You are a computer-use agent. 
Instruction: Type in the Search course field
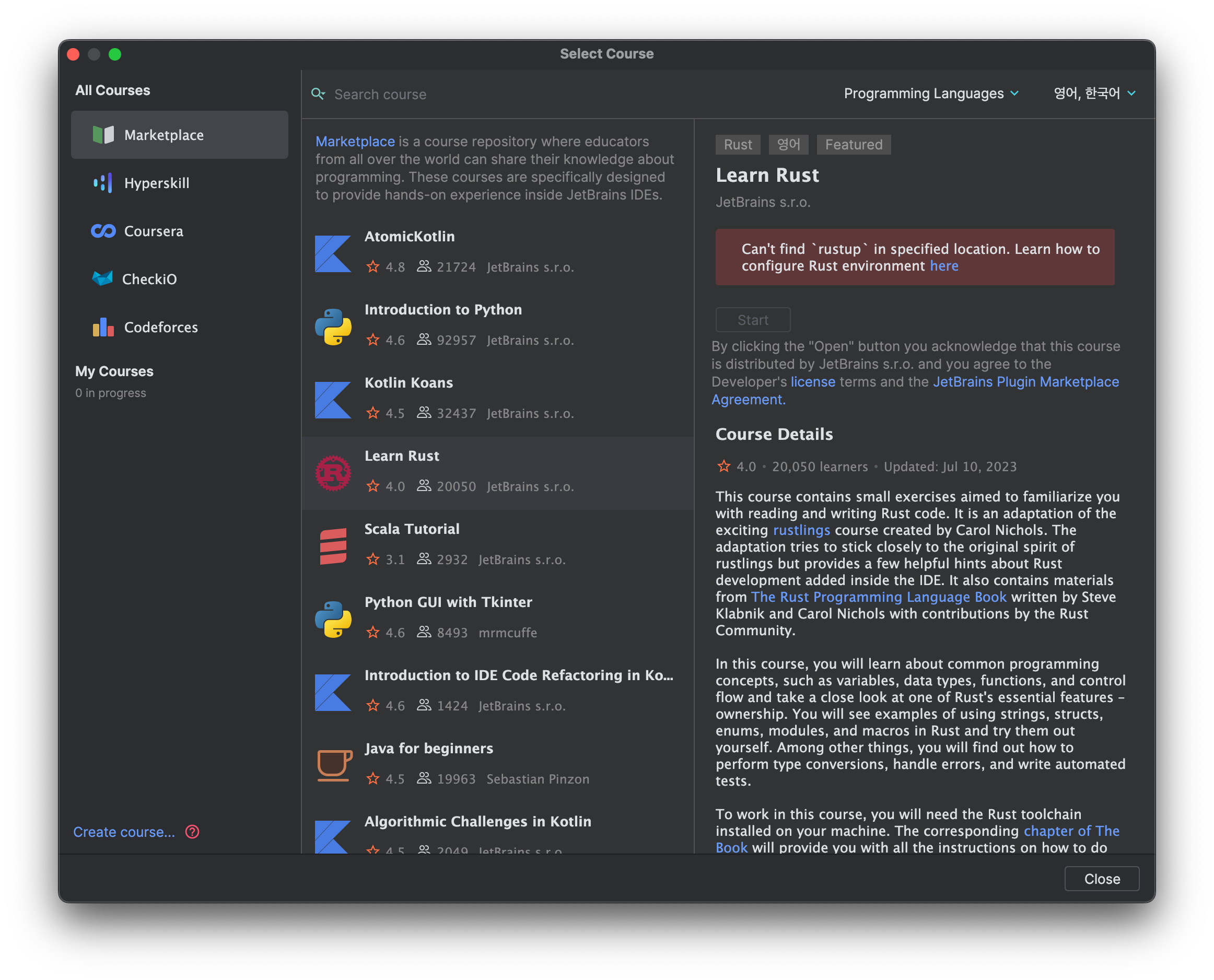(x=564, y=94)
